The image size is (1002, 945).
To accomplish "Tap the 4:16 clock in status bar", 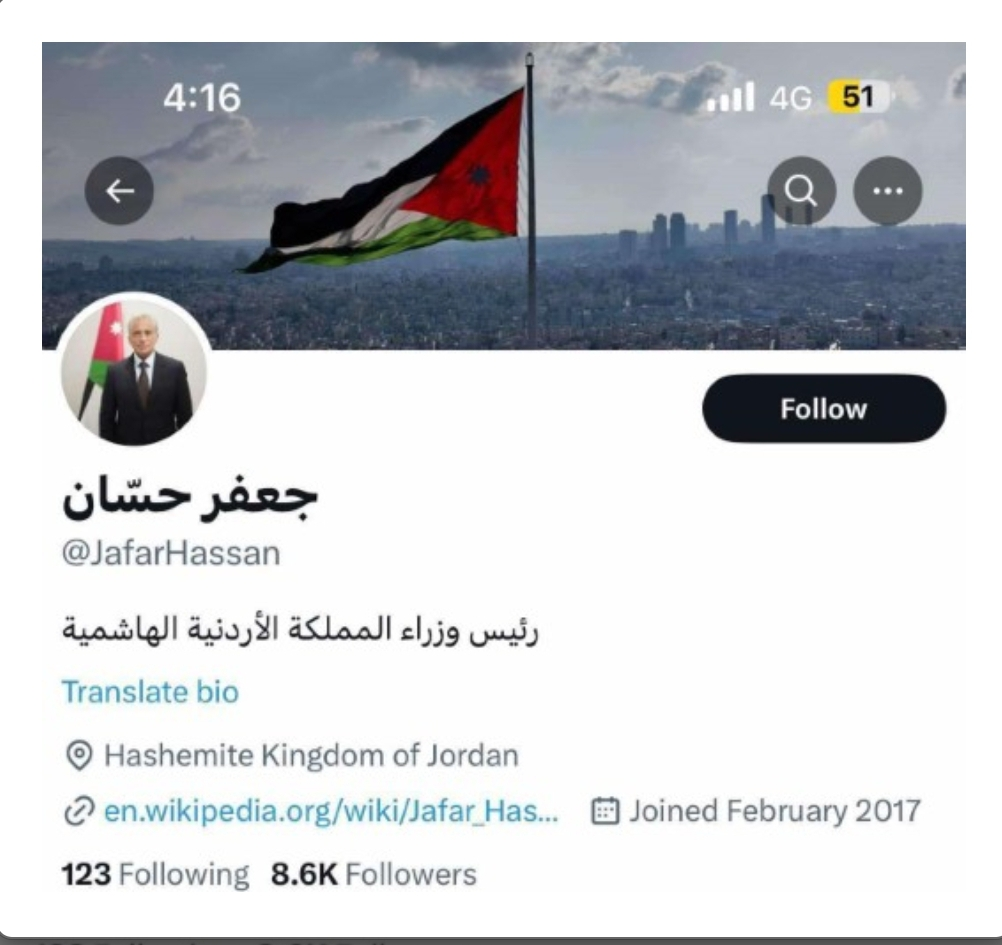I will [202, 98].
